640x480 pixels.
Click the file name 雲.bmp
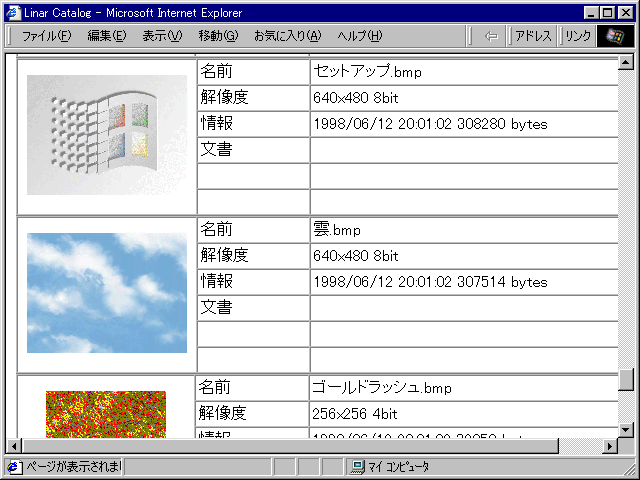tap(337, 229)
